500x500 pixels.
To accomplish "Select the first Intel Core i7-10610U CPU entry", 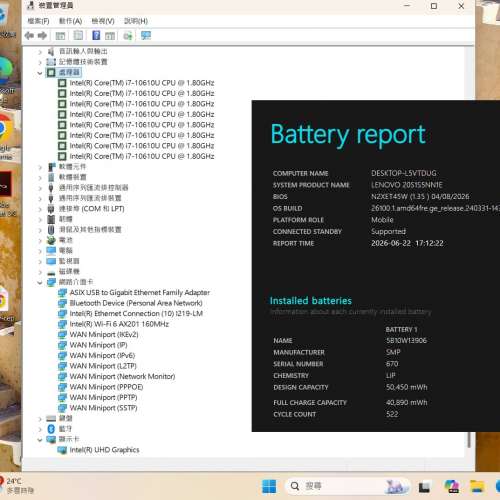I will click(x=142, y=83).
